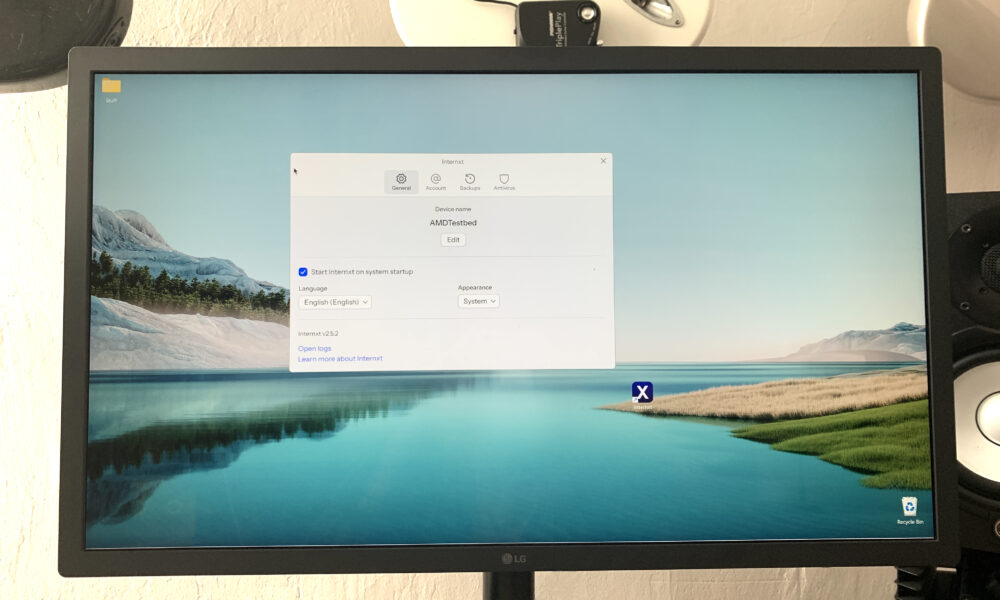
Task: Select the Antivirus tab label
Action: pyautogui.click(x=504, y=186)
